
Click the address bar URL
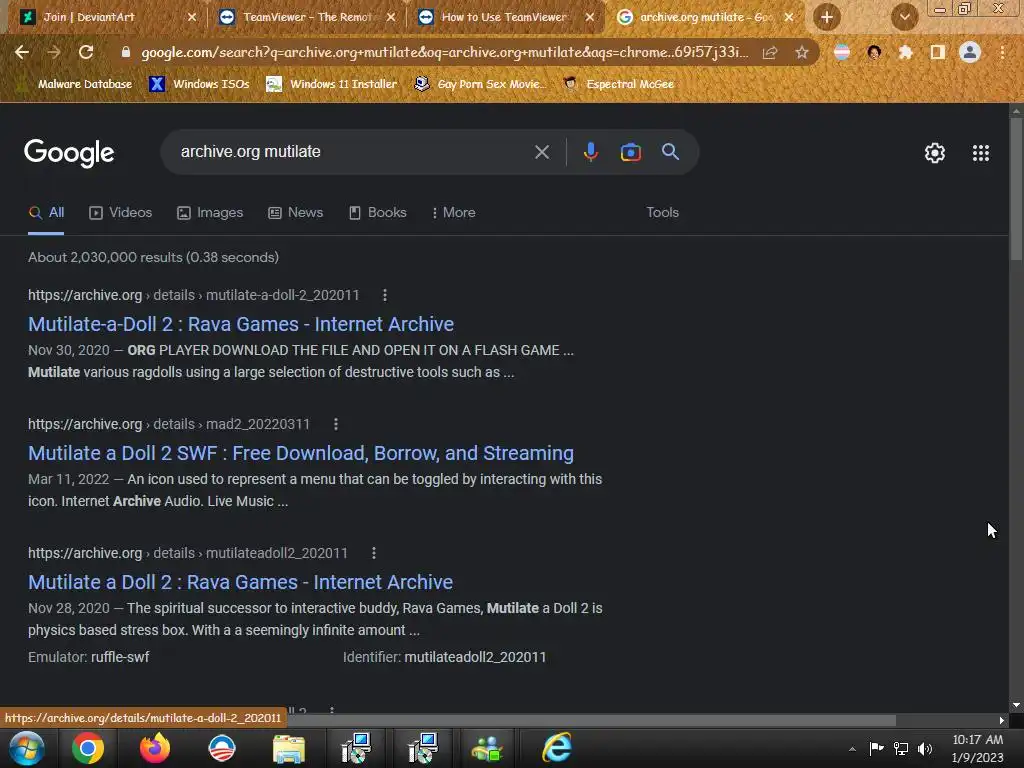point(444,52)
